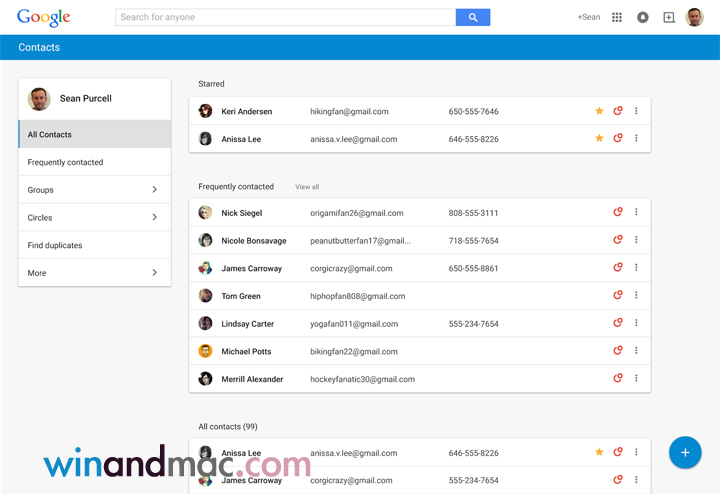Open the Google apps grid

617,17
